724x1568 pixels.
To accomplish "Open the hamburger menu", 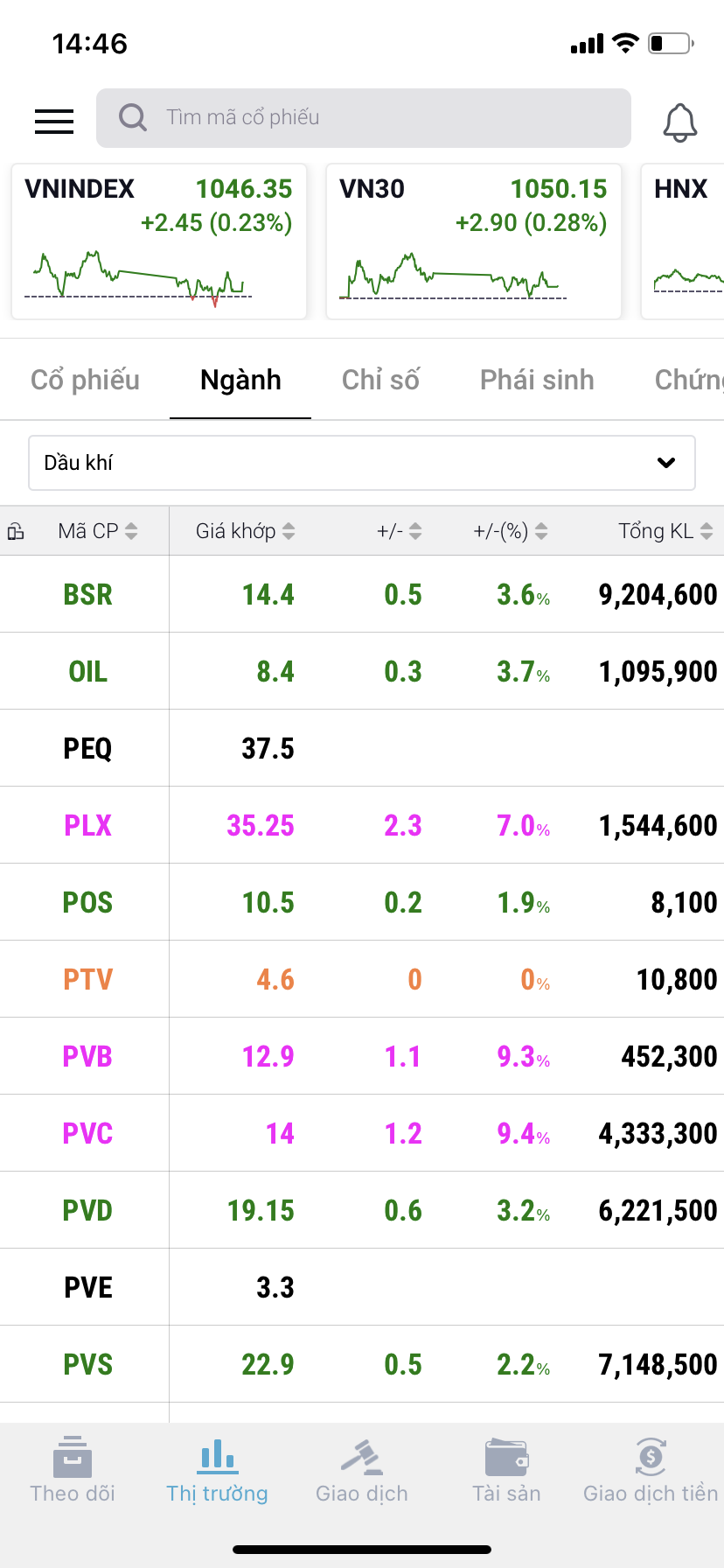I will [54, 121].
